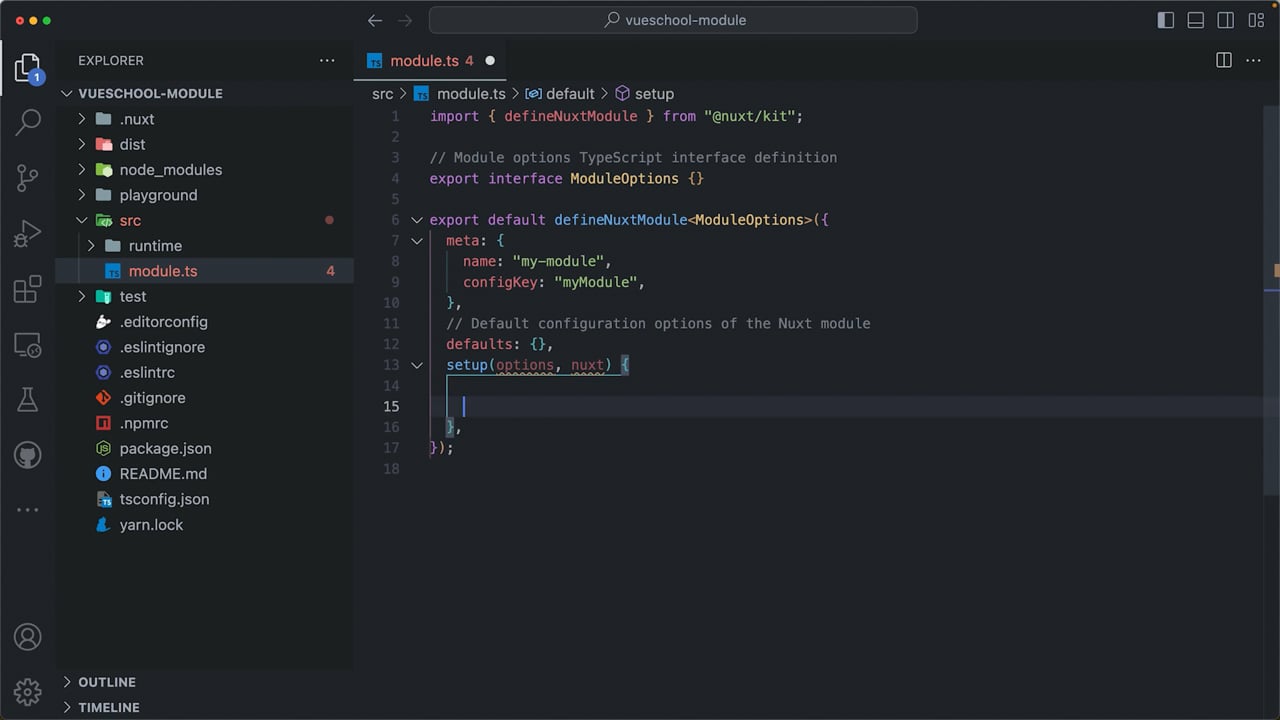
Task: Expand the .nuxt folder
Action: click(x=204, y=119)
